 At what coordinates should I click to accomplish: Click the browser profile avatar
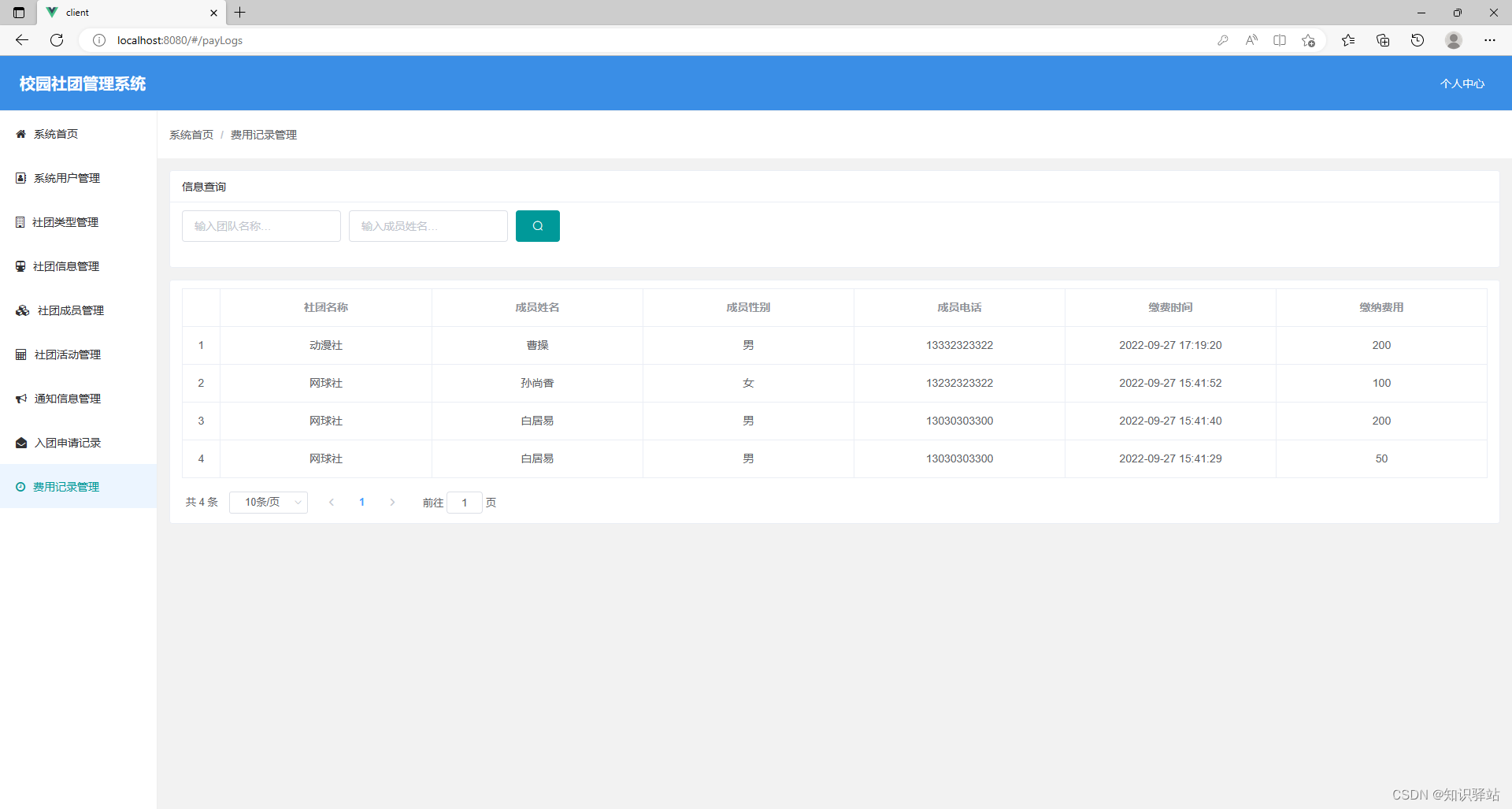(1454, 40)
